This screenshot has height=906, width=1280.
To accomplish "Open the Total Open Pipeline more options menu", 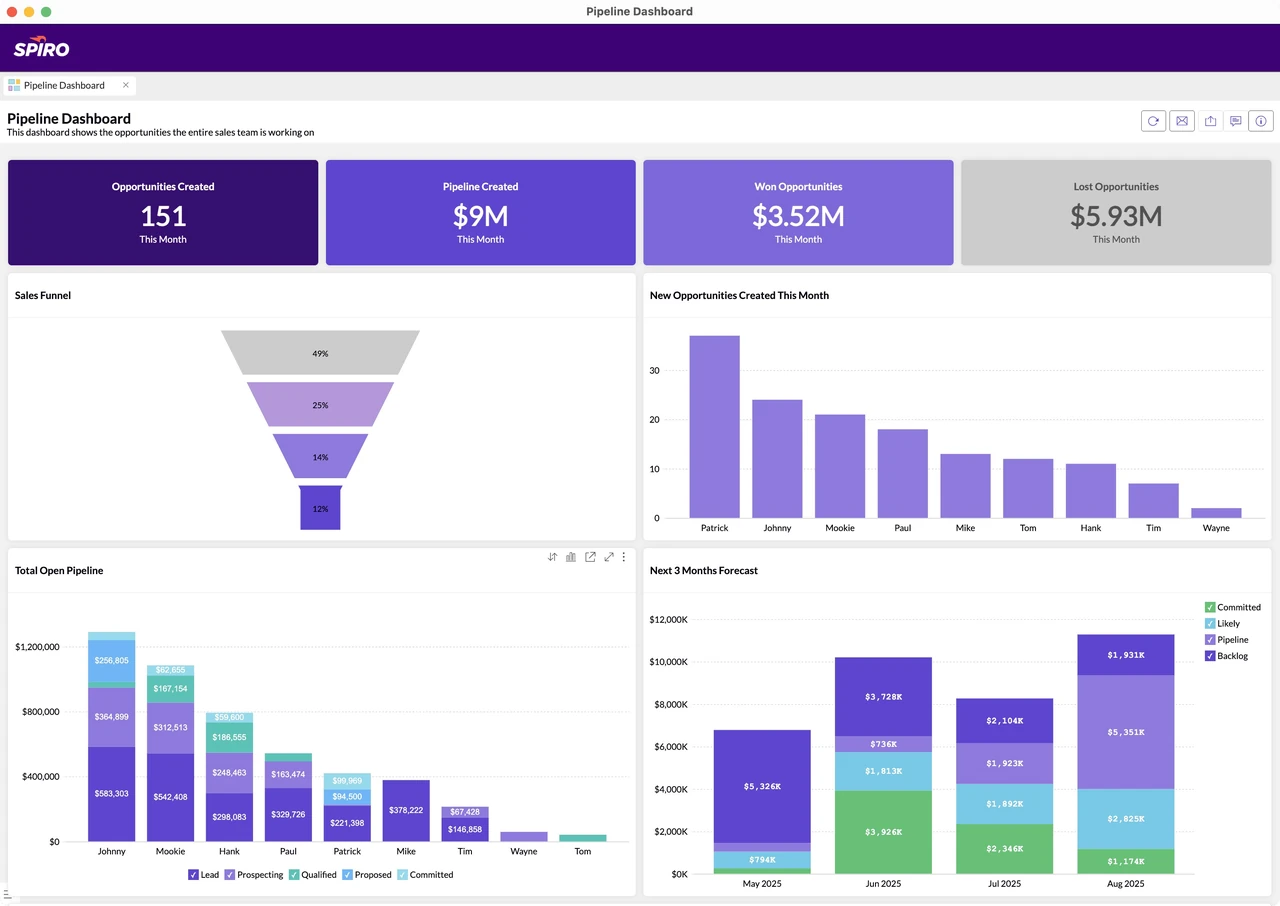I will pos(624,557).
